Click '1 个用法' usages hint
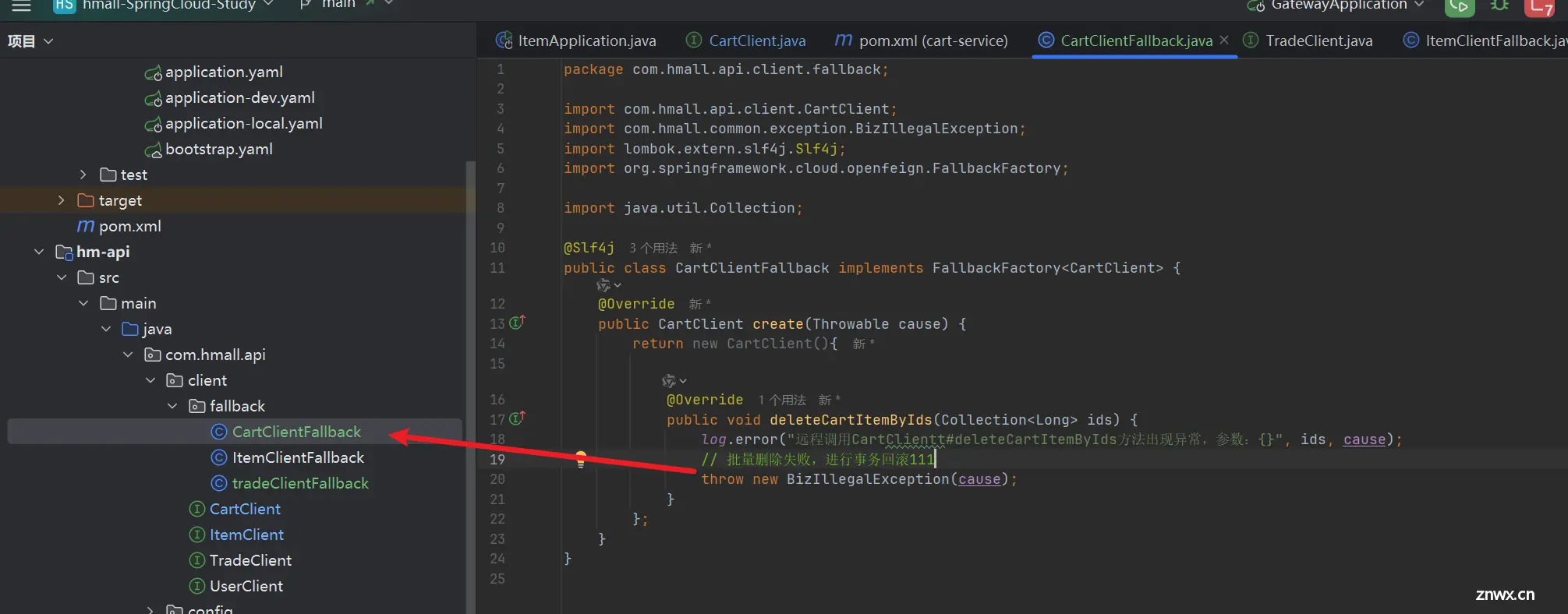The width and height of the screenshot is (1568, 614). [782, 400]
